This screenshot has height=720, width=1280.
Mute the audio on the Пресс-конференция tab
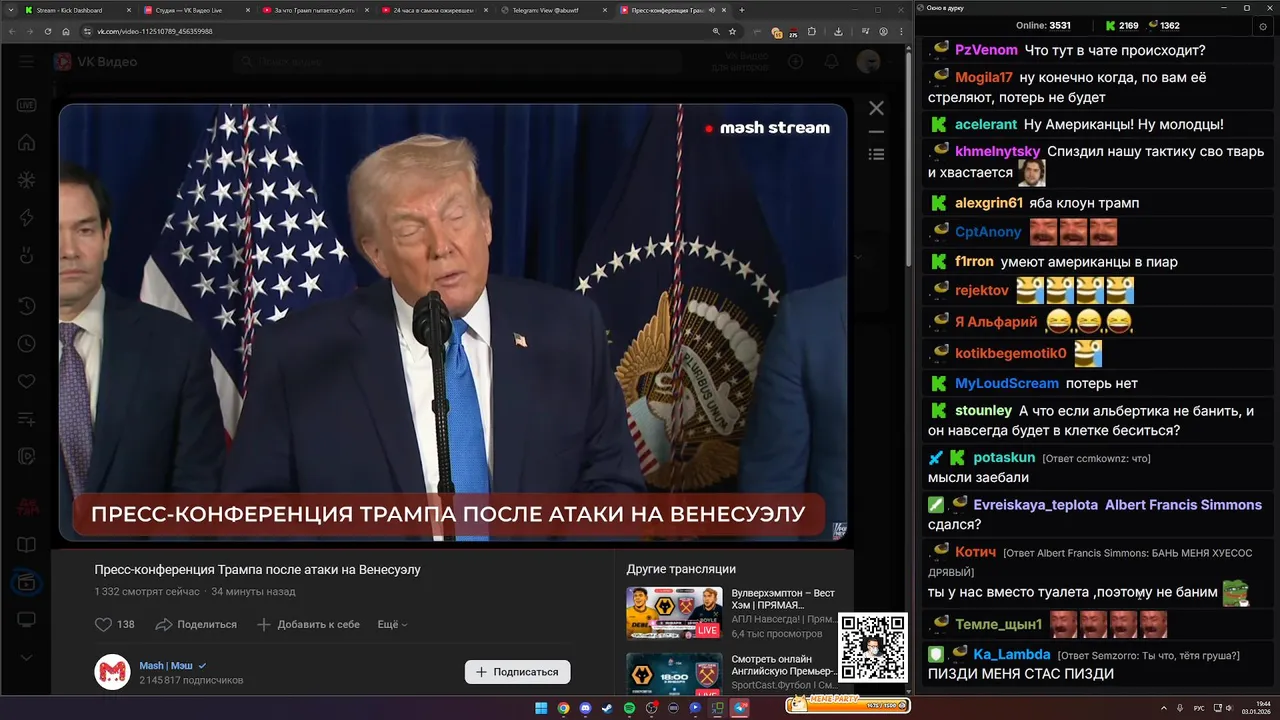click(711, 10)
